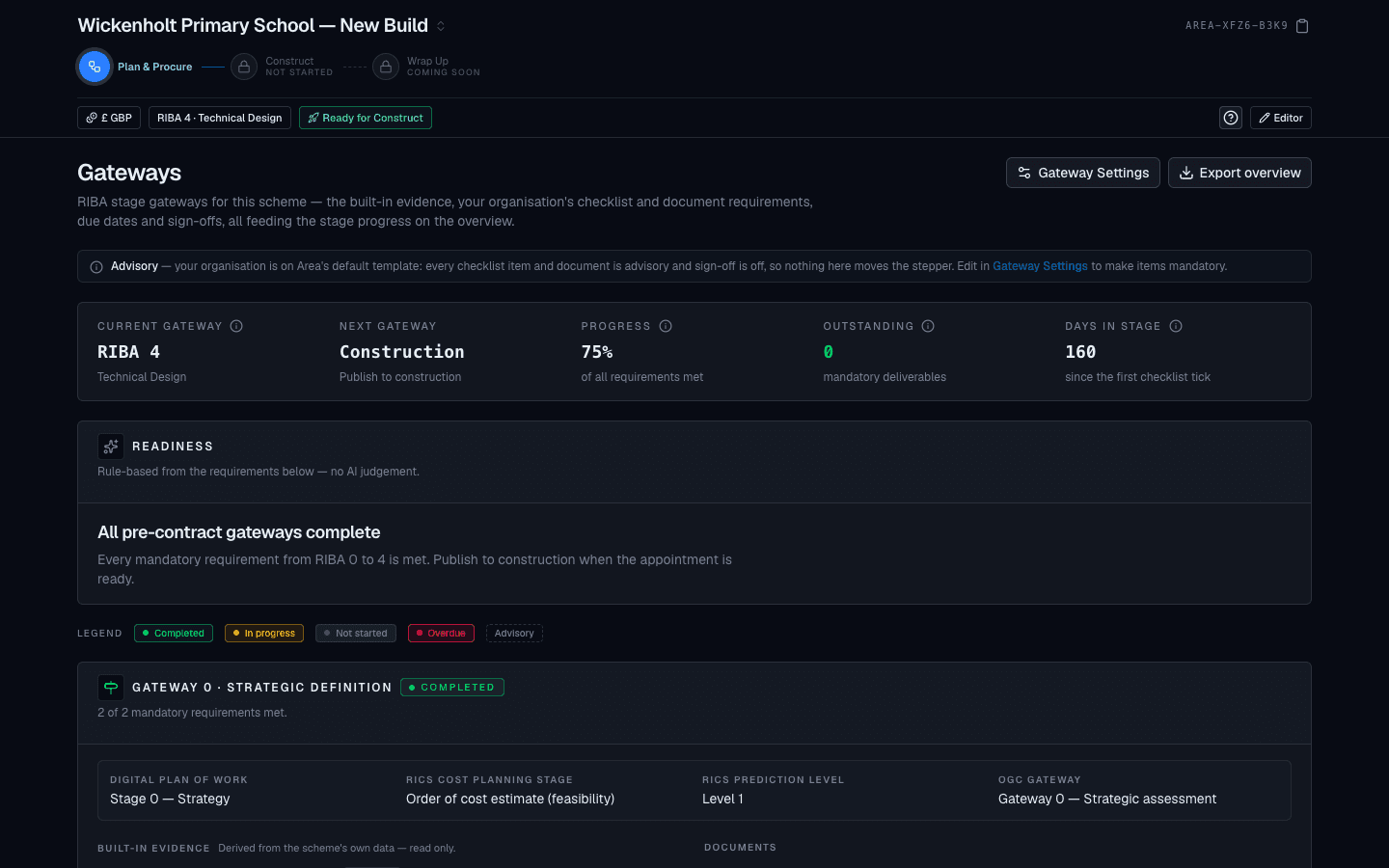The width and height of the screenshot is (1389, 868).
Task: Copy the AREA-XFZ6-B3K9 project code
Action: coord(1302,26)
